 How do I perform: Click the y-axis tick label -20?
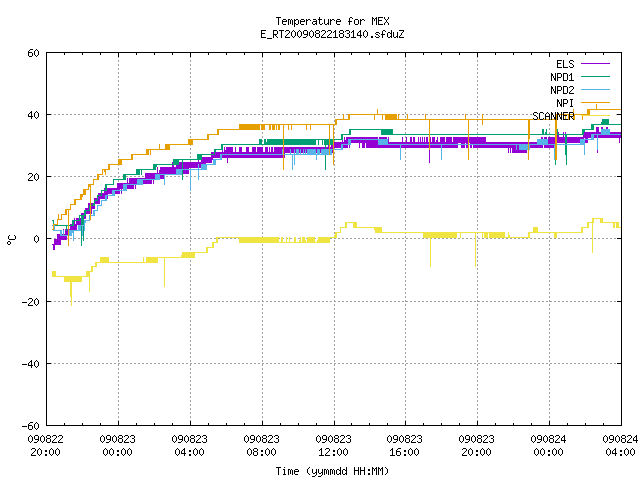[x=31, y=302]
